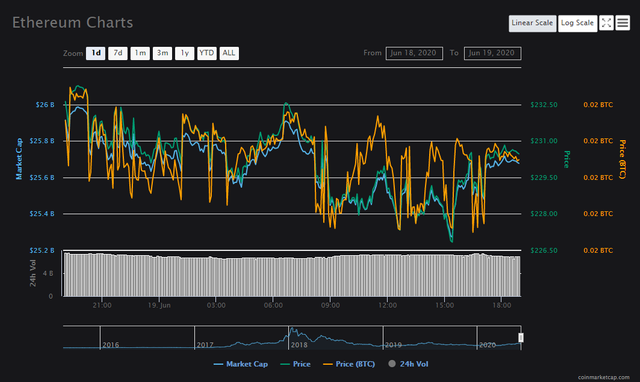Click the 4 B volume axis label
Viewport: 640px width, 382px height.
[48, 273]
